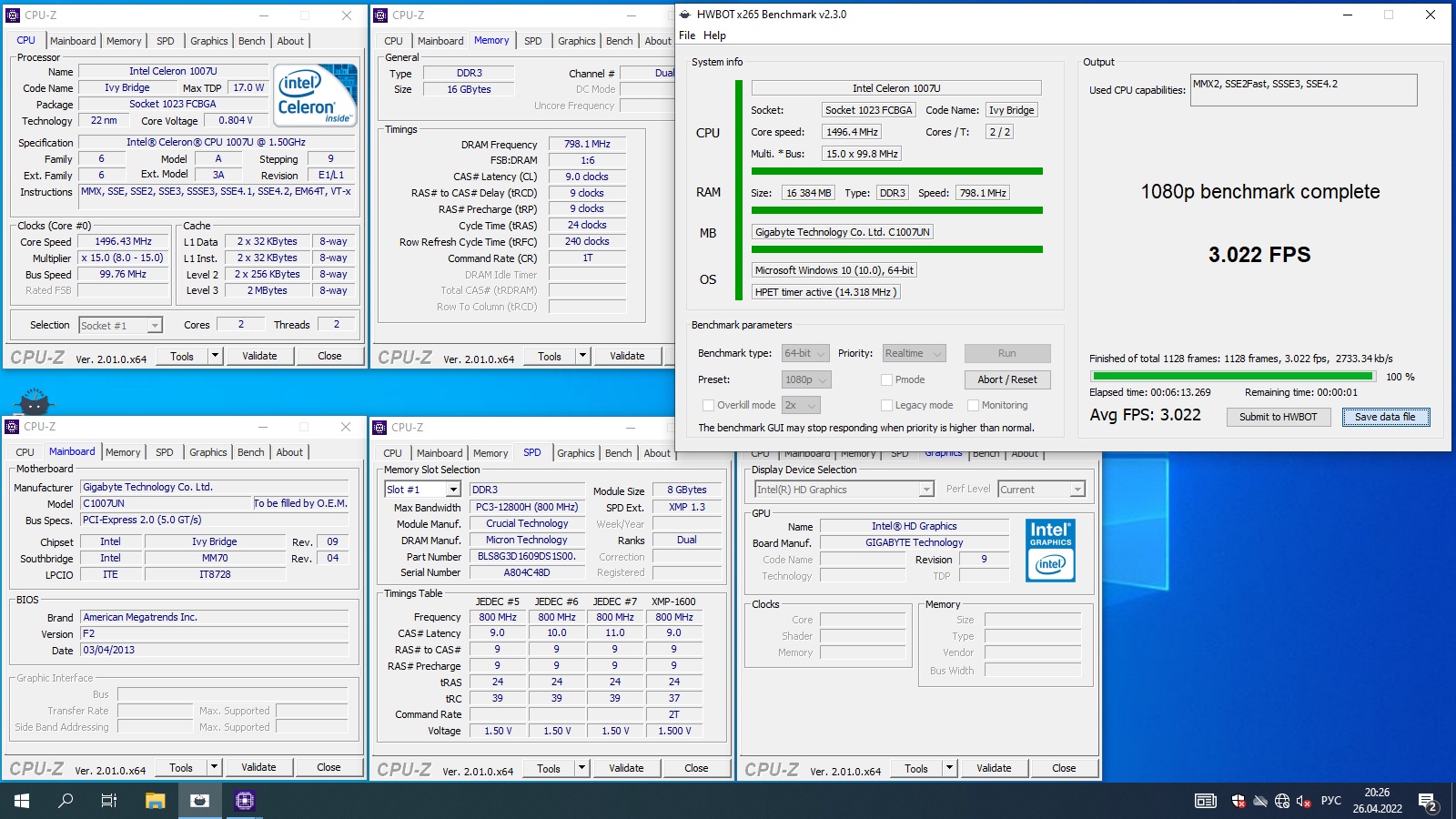This screenshot has width=1456, height=819.
Task: Open the Slot #1 memory slot dropdown
Action: tap(422, 490)
